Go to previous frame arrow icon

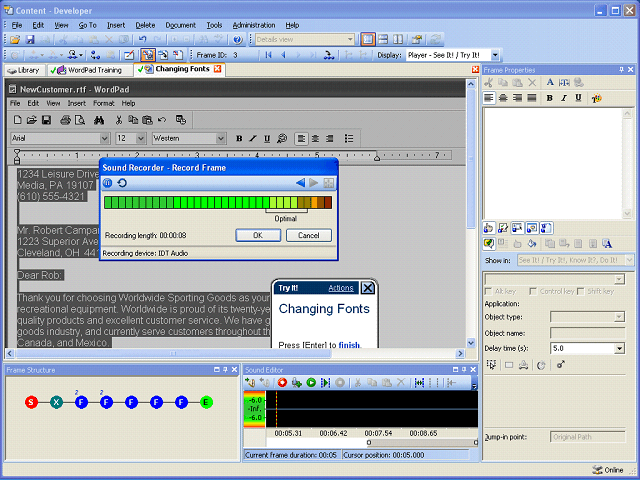(283, 55)
